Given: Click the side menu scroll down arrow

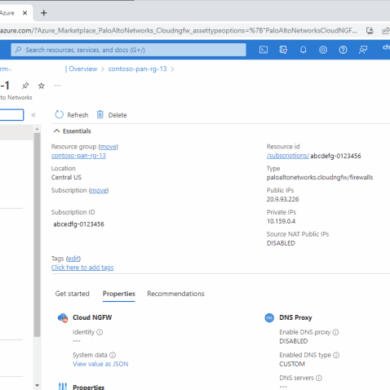Looking at the screenshot, I should tap(37, 386).
